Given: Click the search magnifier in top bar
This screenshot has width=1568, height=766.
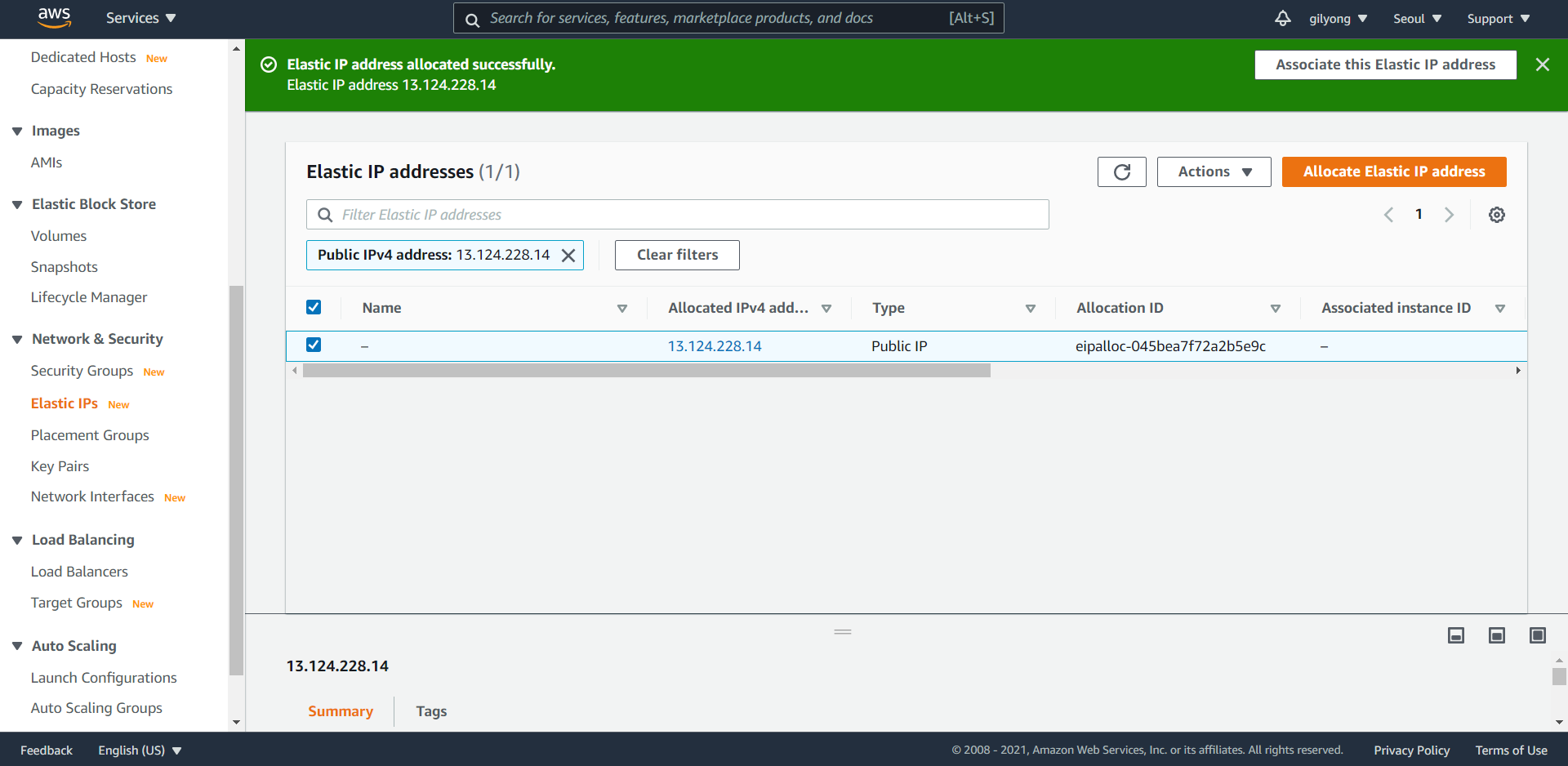Looking at the screenshot, I should pos(472,20).
